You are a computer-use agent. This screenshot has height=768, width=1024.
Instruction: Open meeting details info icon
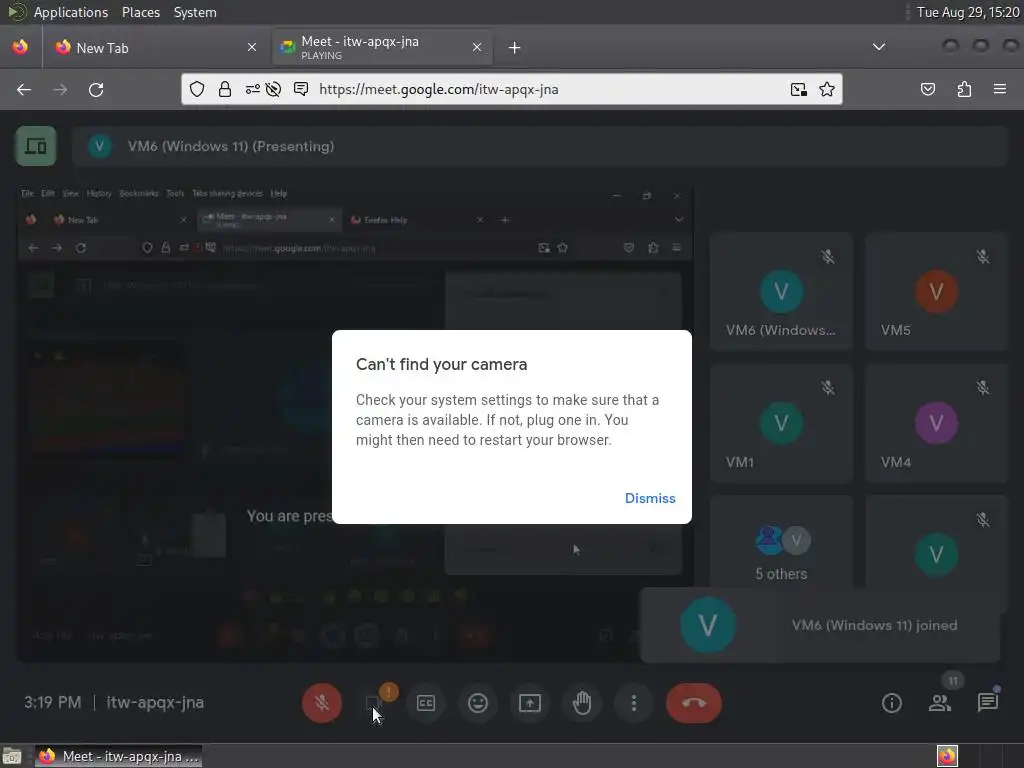891,703
